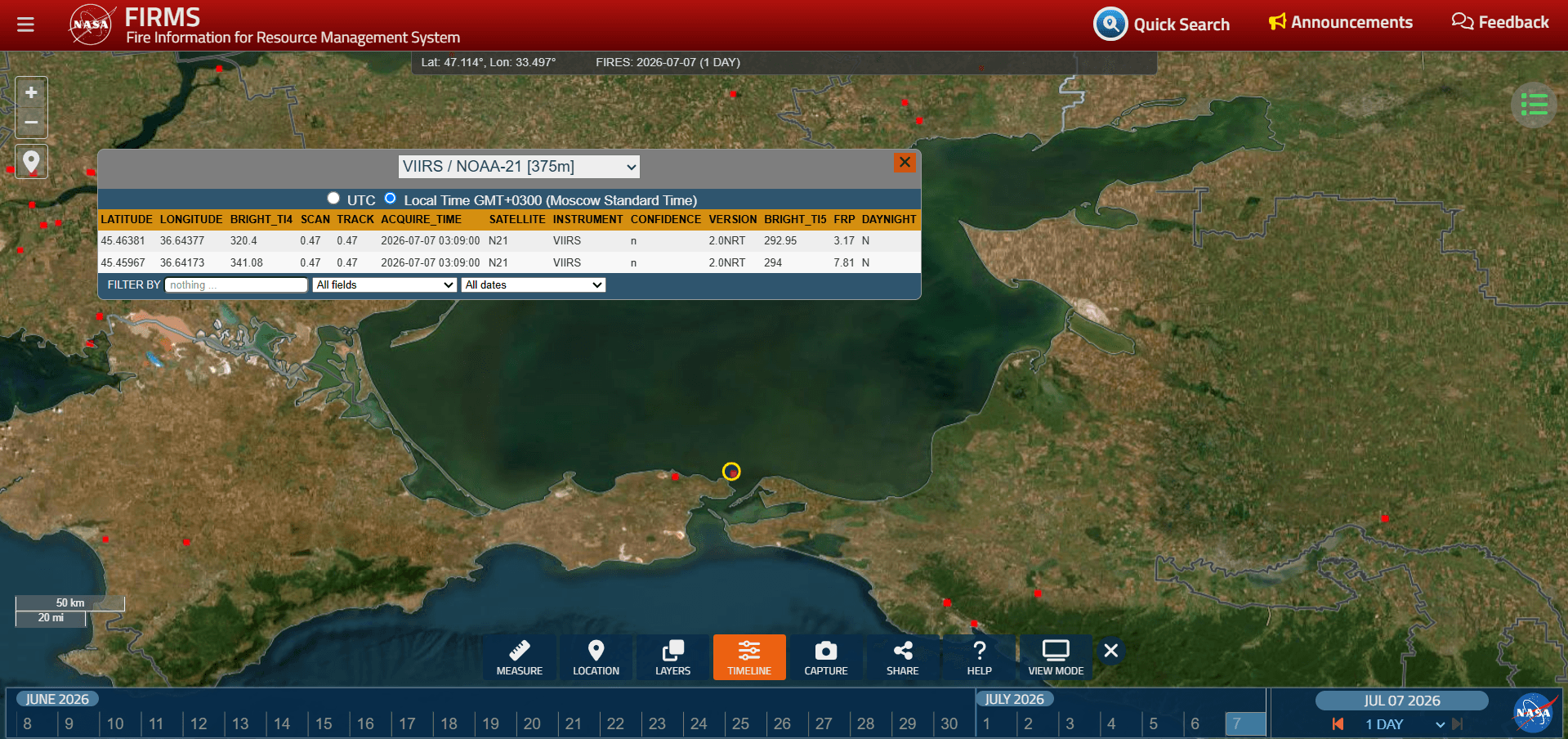Open the hamburger main menu
The width and height of the screenshot is (1568, 739).
[x=25, y=25]
